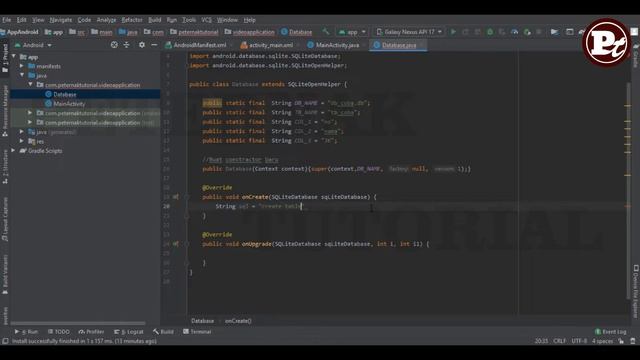This screenshot has width=640, height=360.
Task: Click the gray Stop icon in toolbar
Action: click(x=539, y=32)
